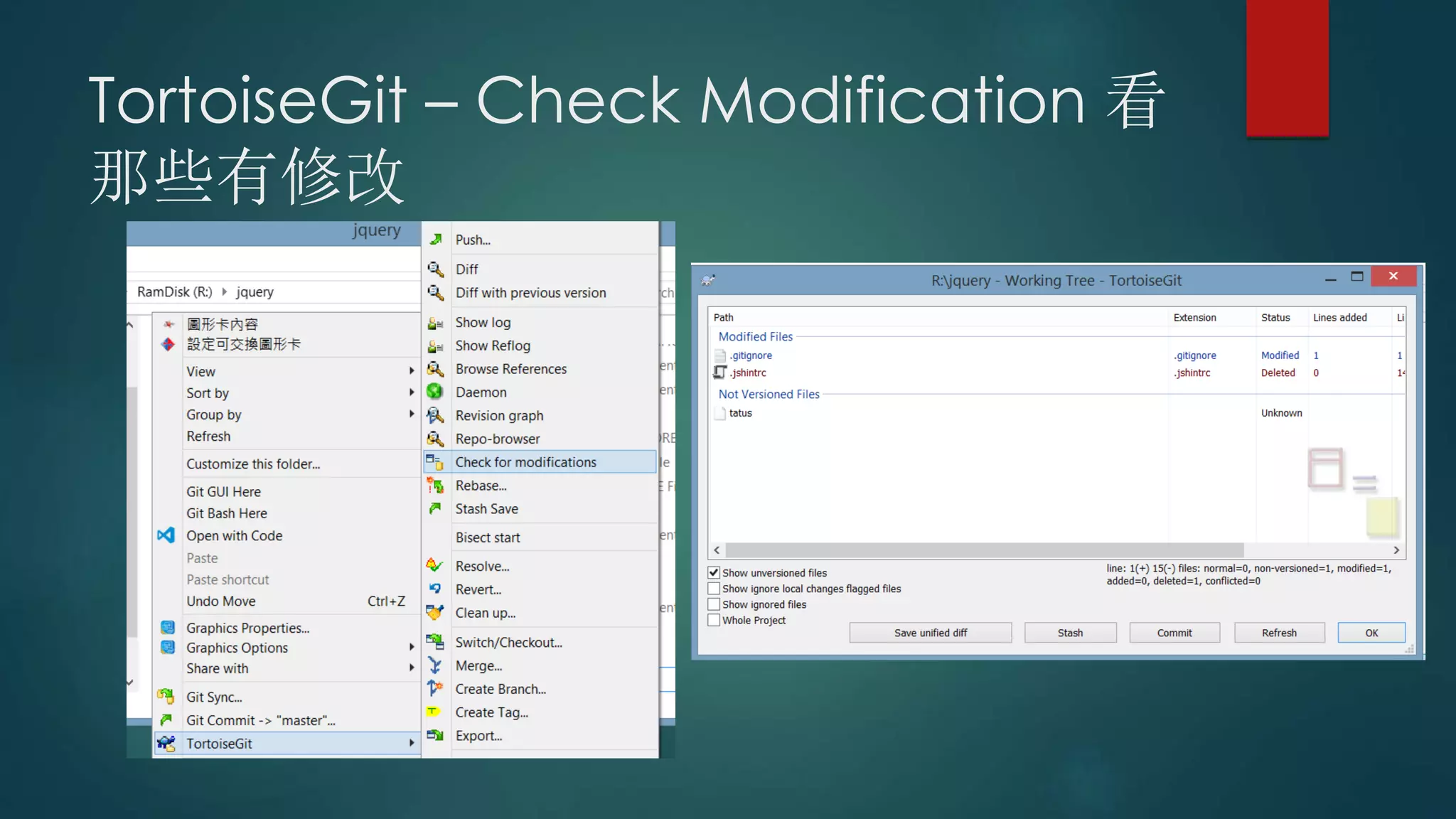The height and width of the screenshot is (819, 1456).
Task: Expand the TortoiseGit submenu arrow
Action: pos(412,743)
